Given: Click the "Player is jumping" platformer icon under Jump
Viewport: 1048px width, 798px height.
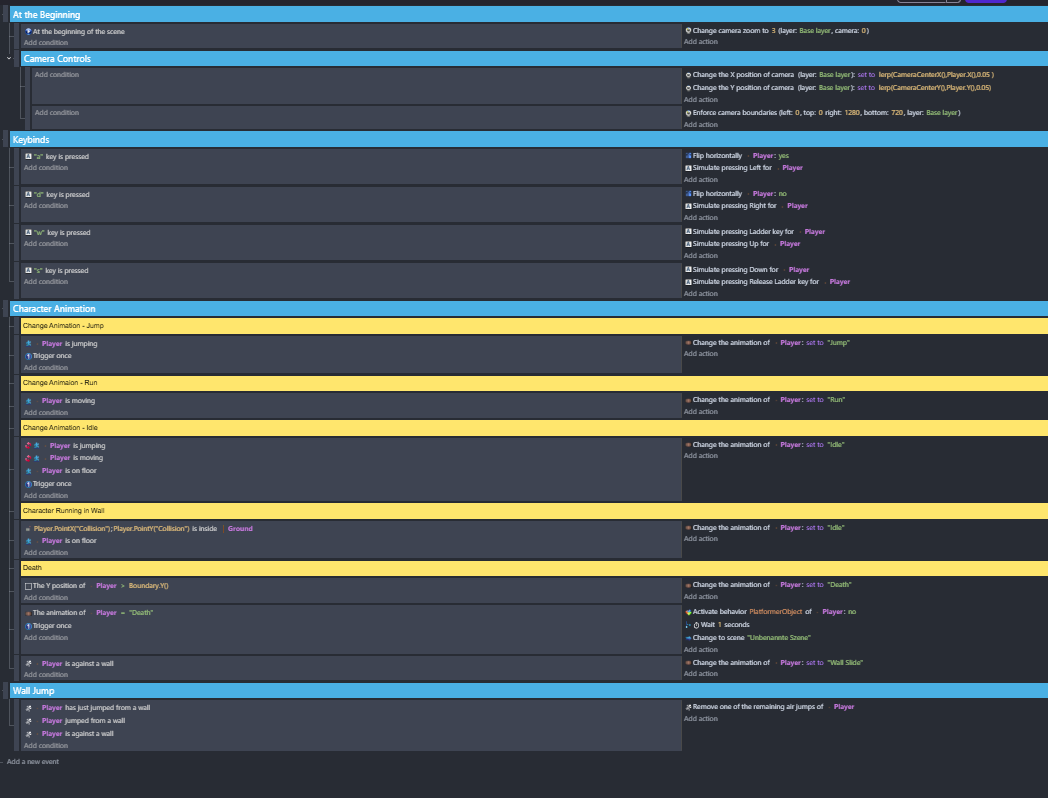Looking at the screenshot, I should pos(29,344).
